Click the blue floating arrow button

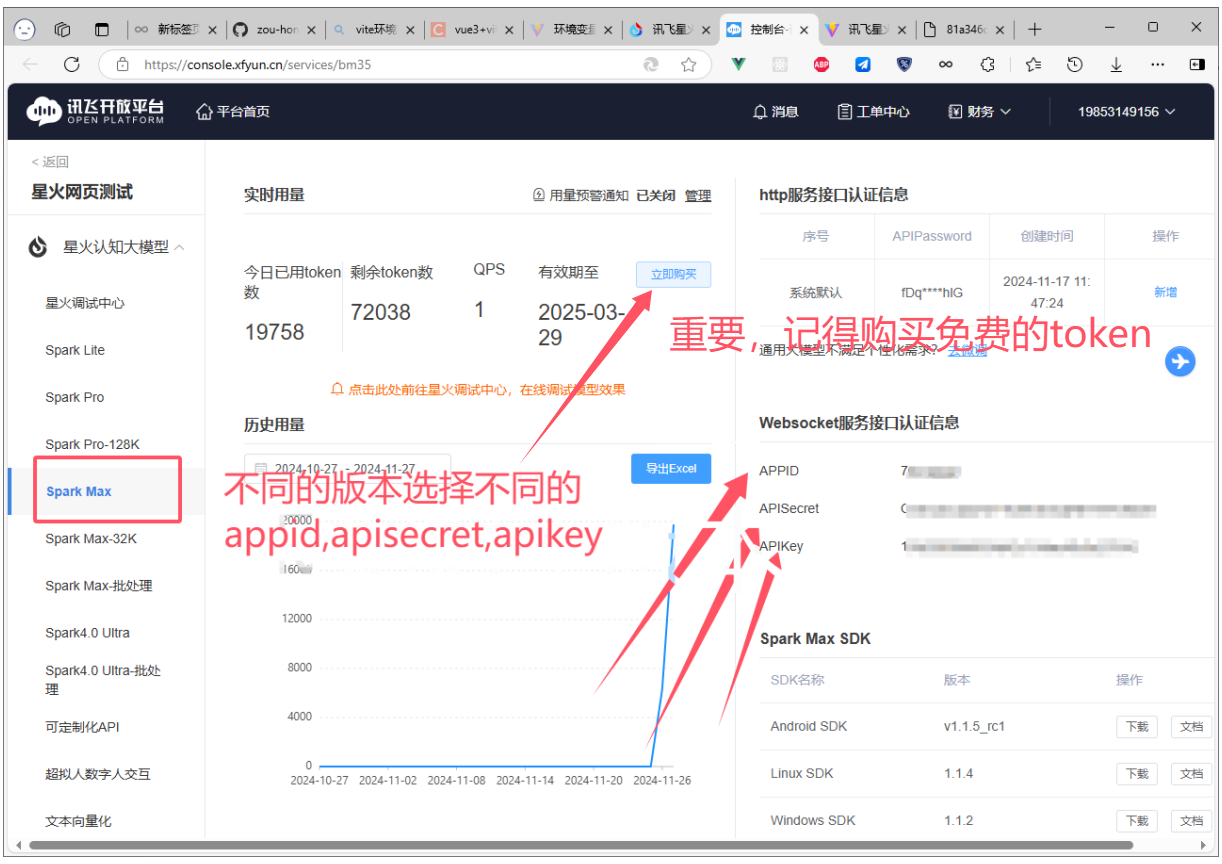[x=1181, y=361]
